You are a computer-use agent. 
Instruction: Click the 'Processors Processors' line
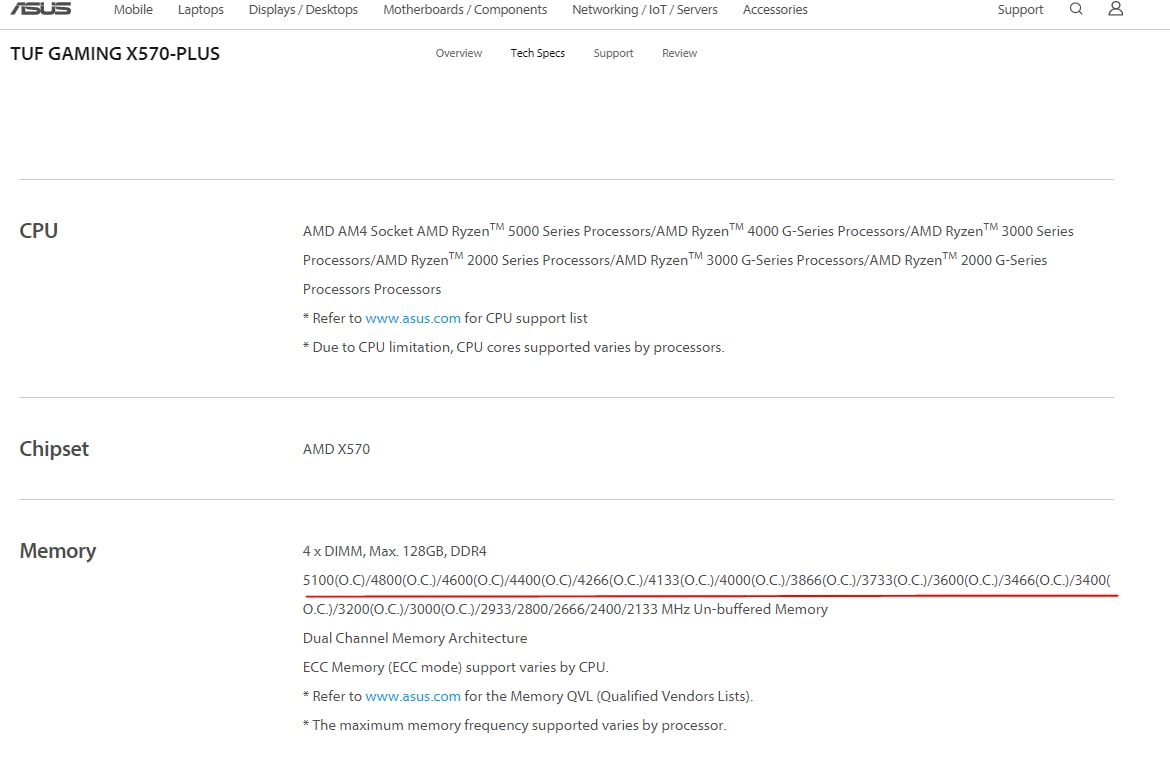pos(372,289)
